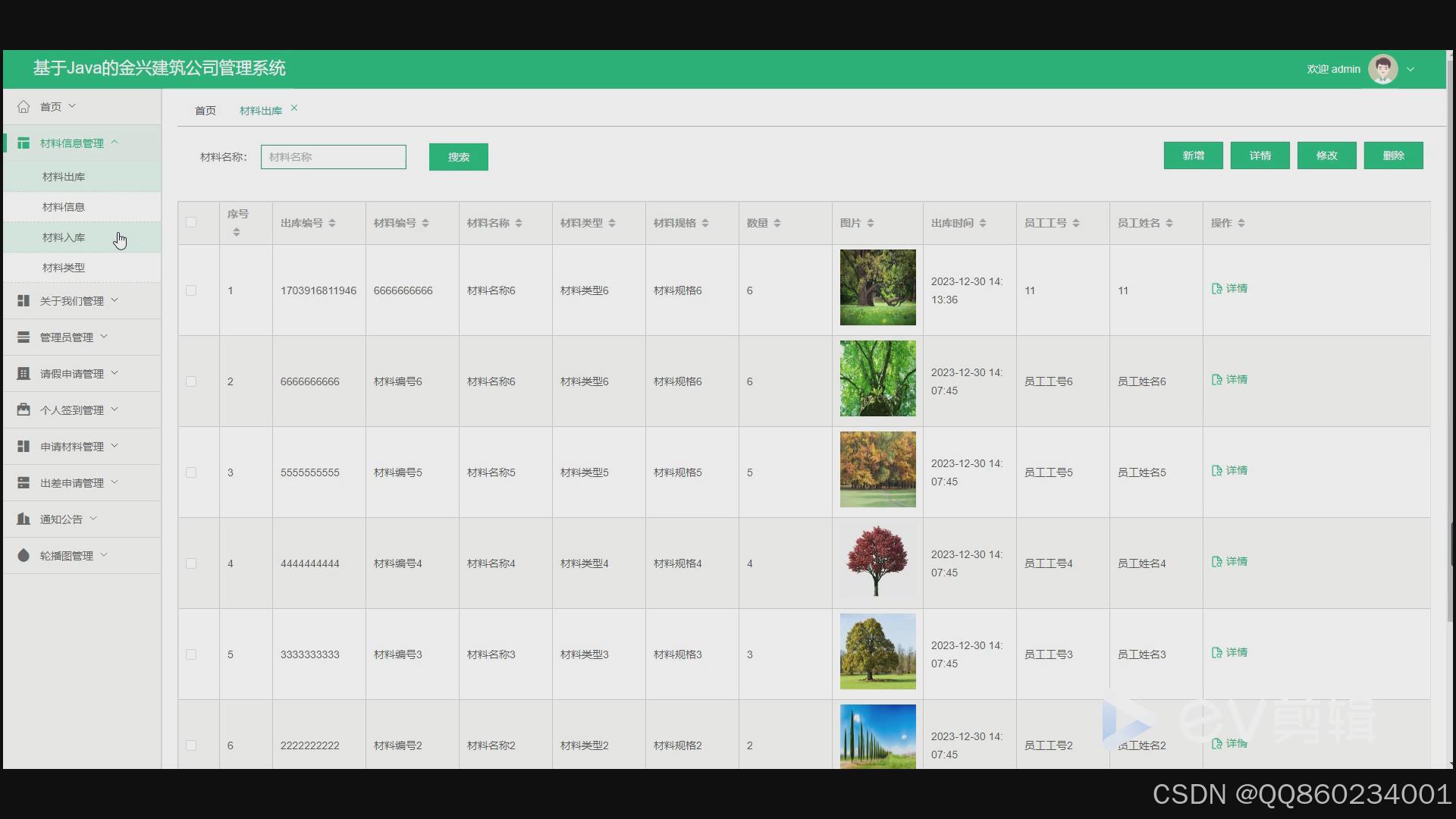Screen dimensions: 1456x819
Task: Sort by 数量 column arrows
Action: click(777, 223)
